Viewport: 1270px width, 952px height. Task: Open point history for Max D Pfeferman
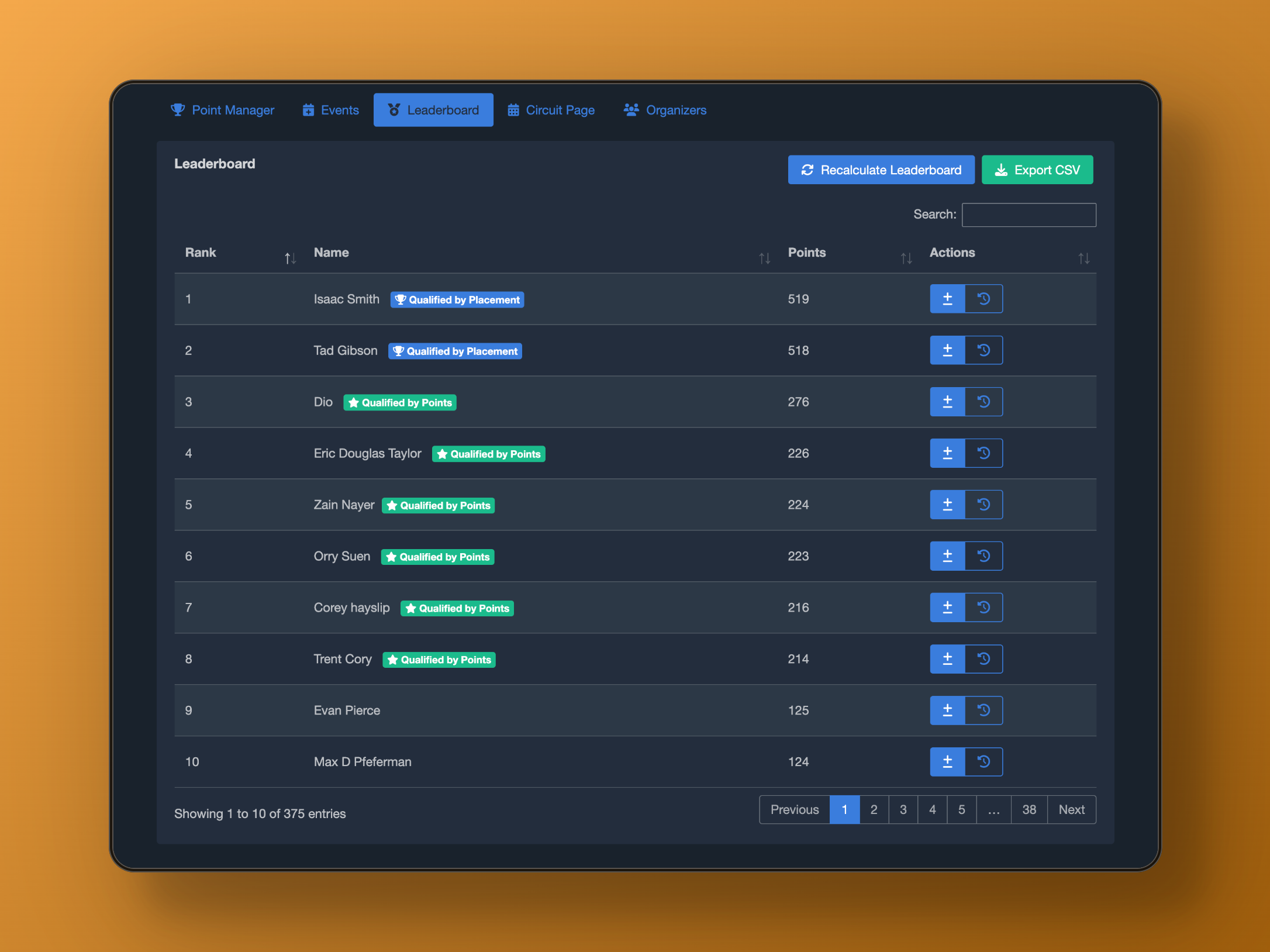(x=983, y=762)
